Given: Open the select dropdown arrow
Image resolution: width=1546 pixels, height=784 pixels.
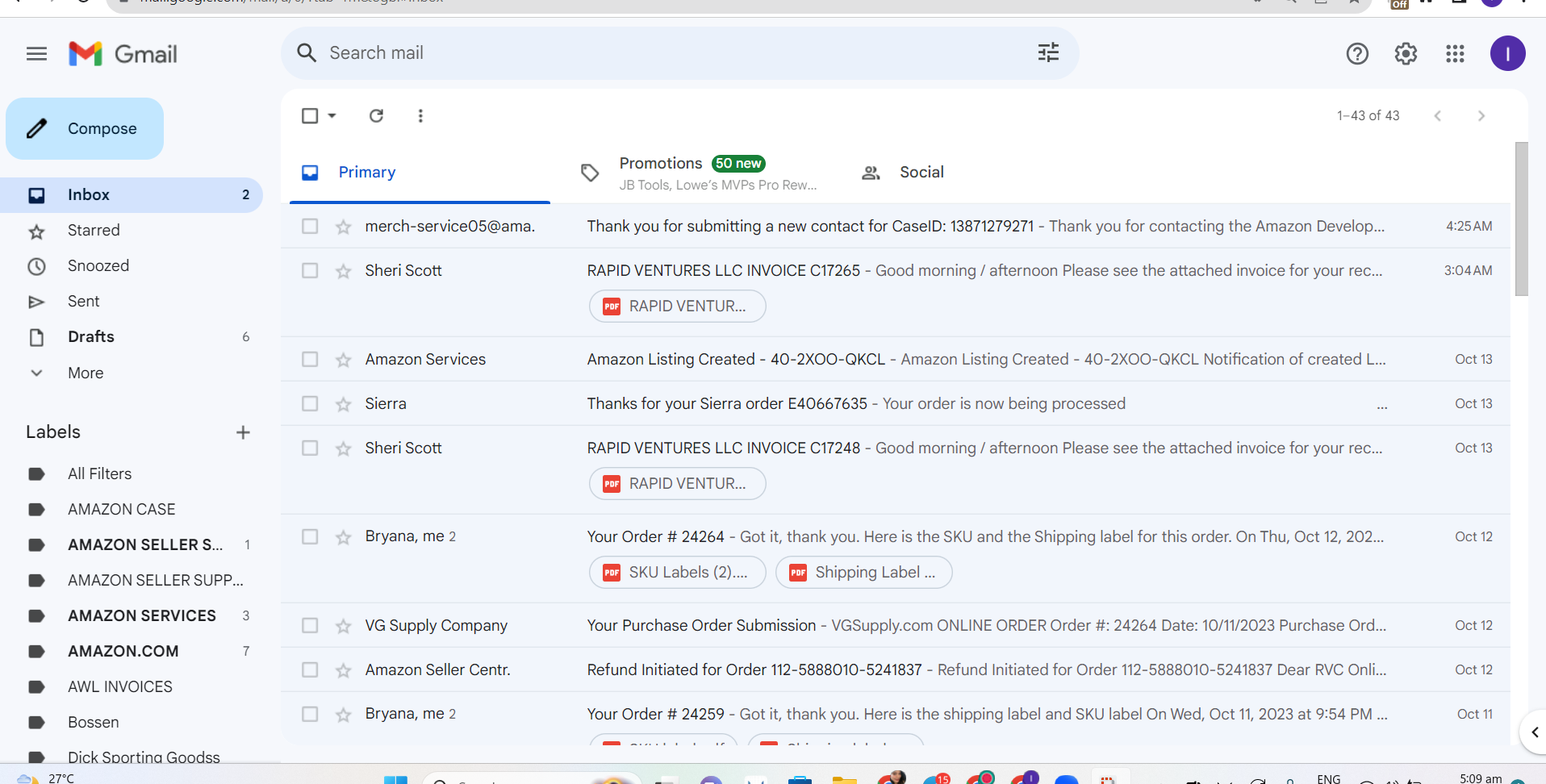Looking at the screenshot, I should [x=332, y=115].
